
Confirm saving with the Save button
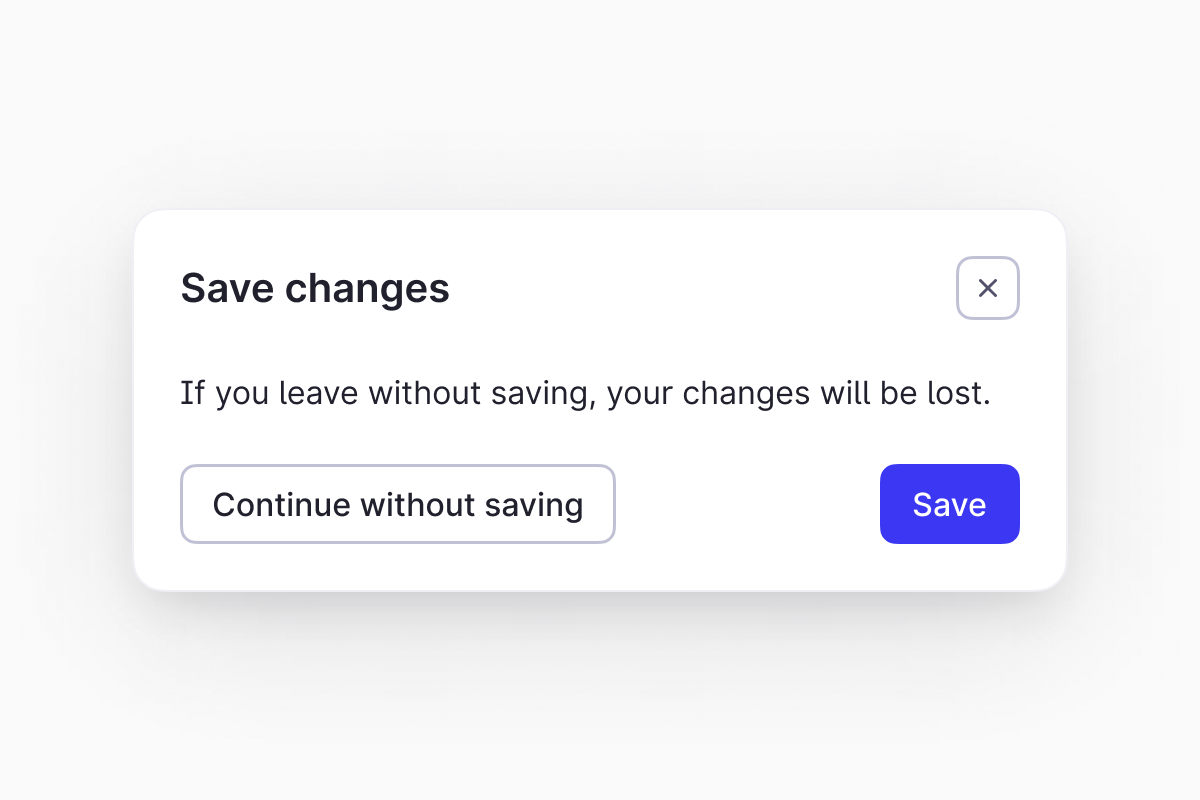(x=949, y=504)
